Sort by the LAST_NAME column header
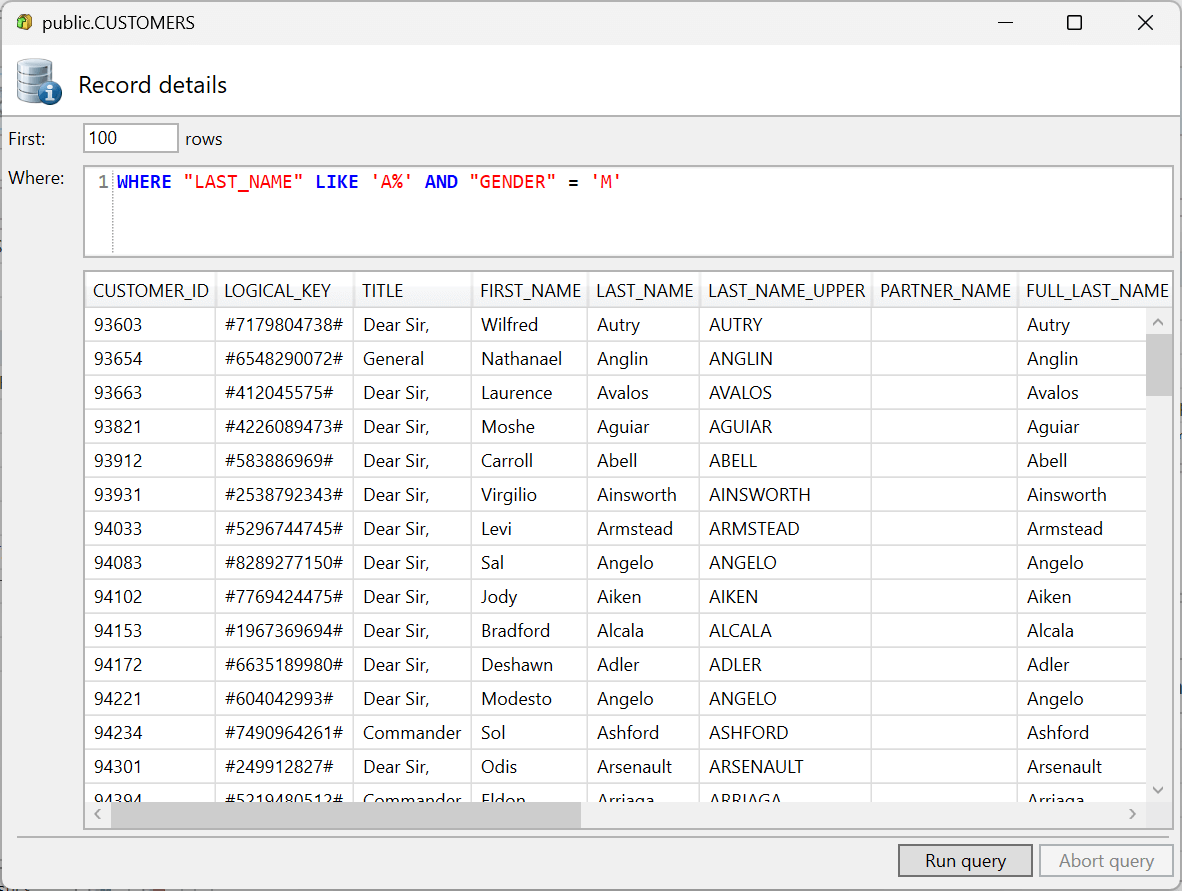Screen dimensions: 1182x891 [x=643, y=290]
